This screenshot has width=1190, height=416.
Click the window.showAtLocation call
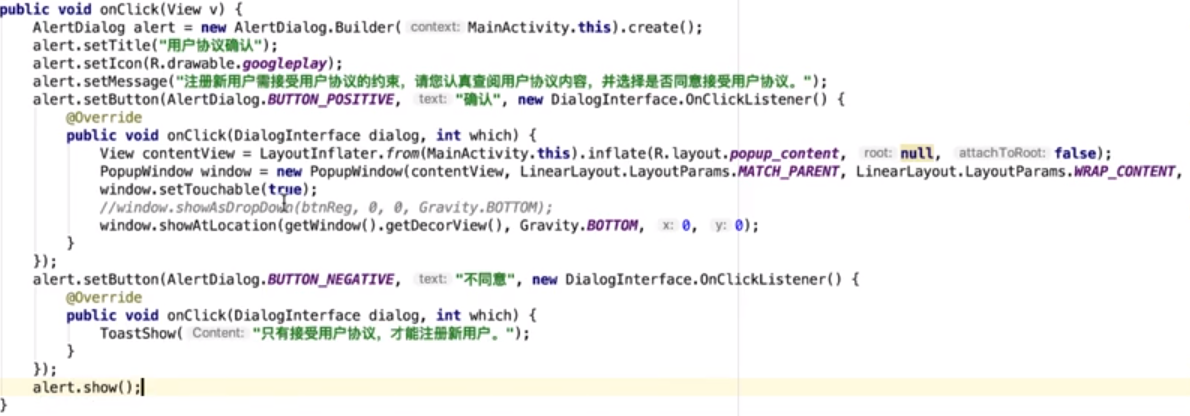(x=187, y=225)
